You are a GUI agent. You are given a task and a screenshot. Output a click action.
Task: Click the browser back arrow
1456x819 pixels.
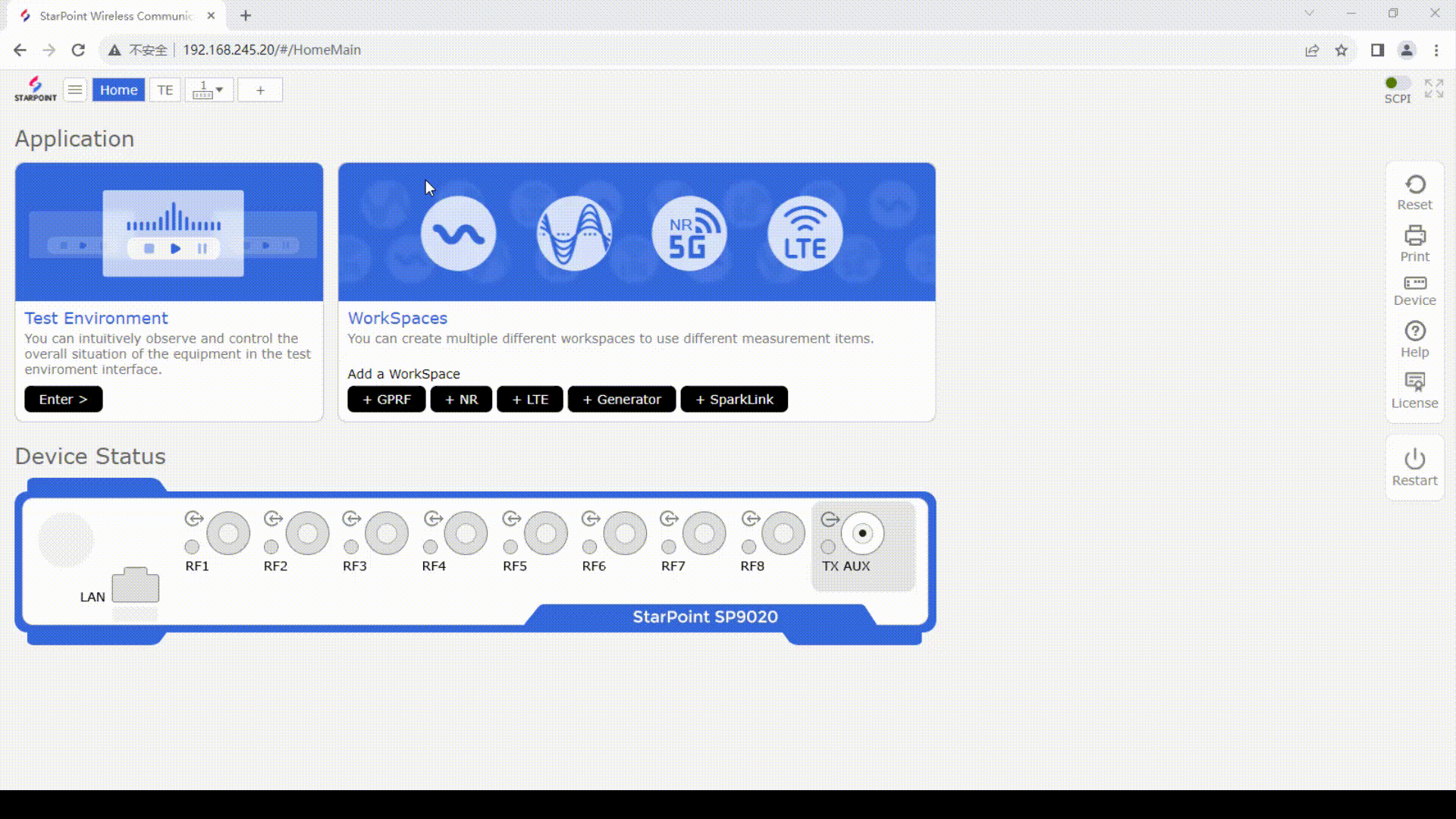(x=20, y=50)
